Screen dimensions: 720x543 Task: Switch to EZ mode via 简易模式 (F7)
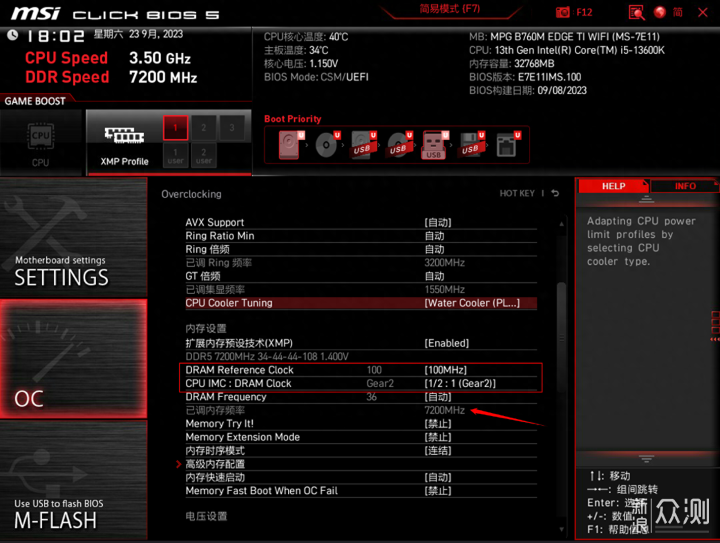click(450, 9)
